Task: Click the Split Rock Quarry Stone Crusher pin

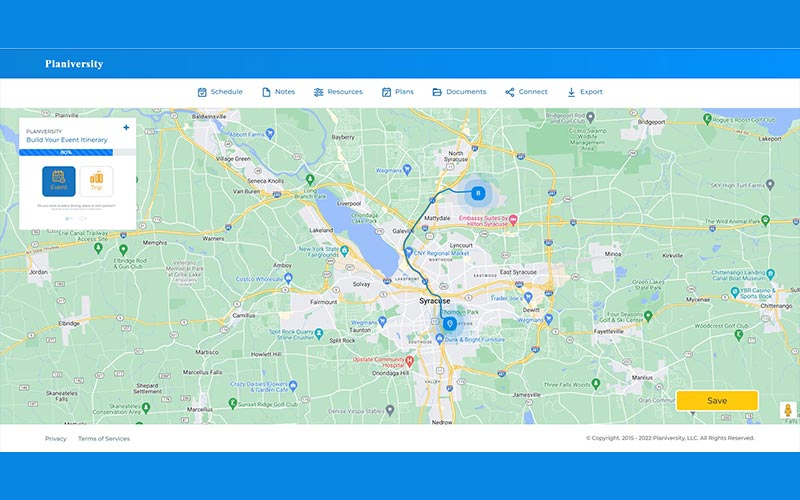Action: pyautogui.click(x=319, y=334)
